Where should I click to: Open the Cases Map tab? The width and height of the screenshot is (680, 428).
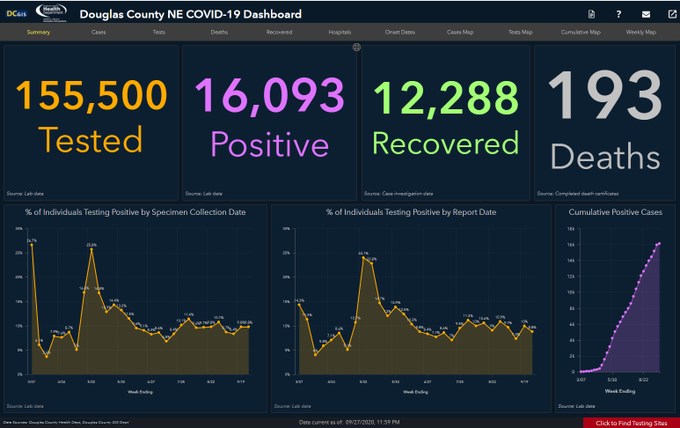(460, 32)
